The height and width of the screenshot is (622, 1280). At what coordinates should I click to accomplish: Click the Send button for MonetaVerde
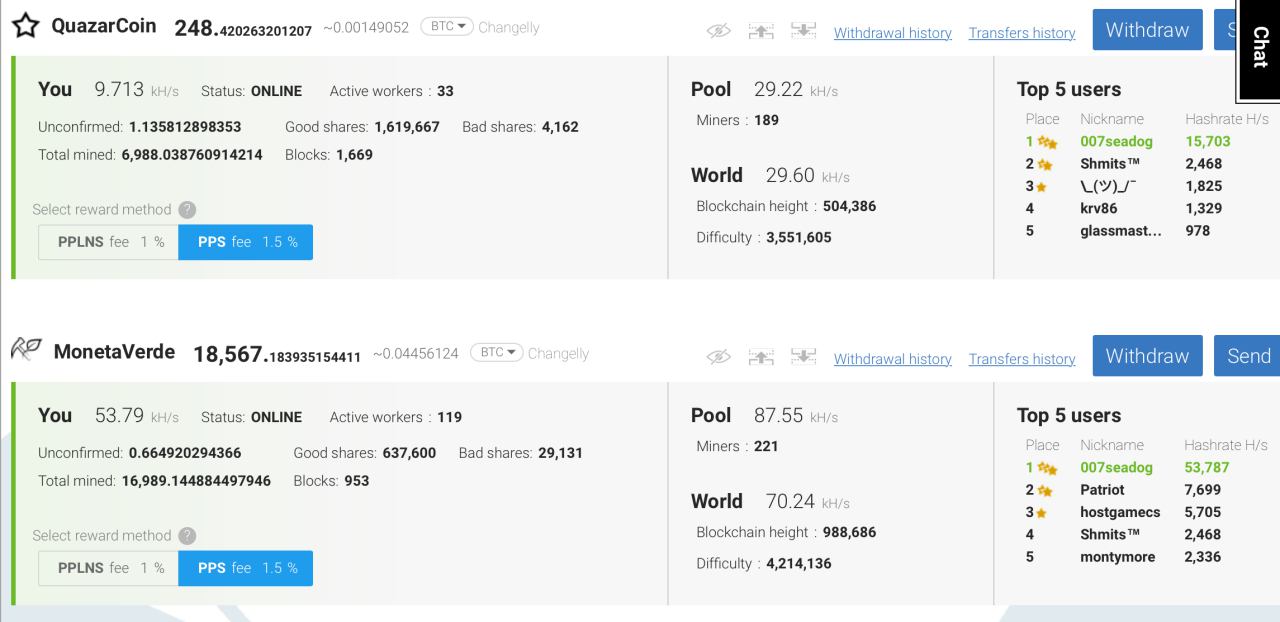click(x=1248, y=356)
